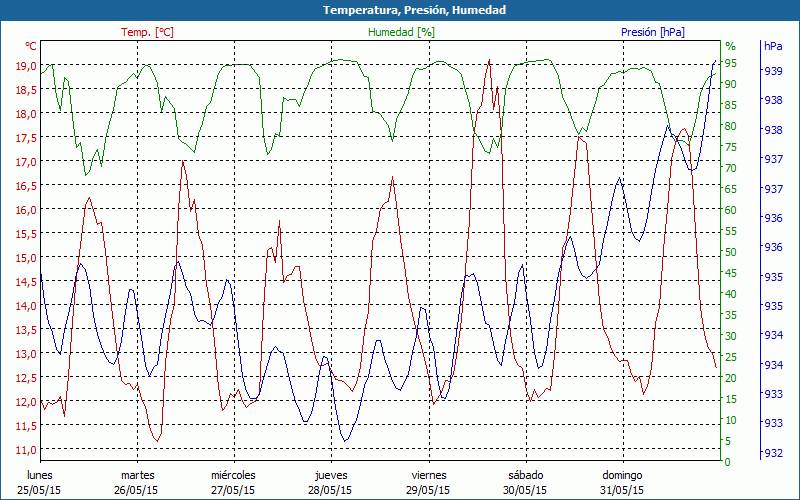Click the 939 pressure axis tick
Screen dimensions: 800x500
click(773, 71)
